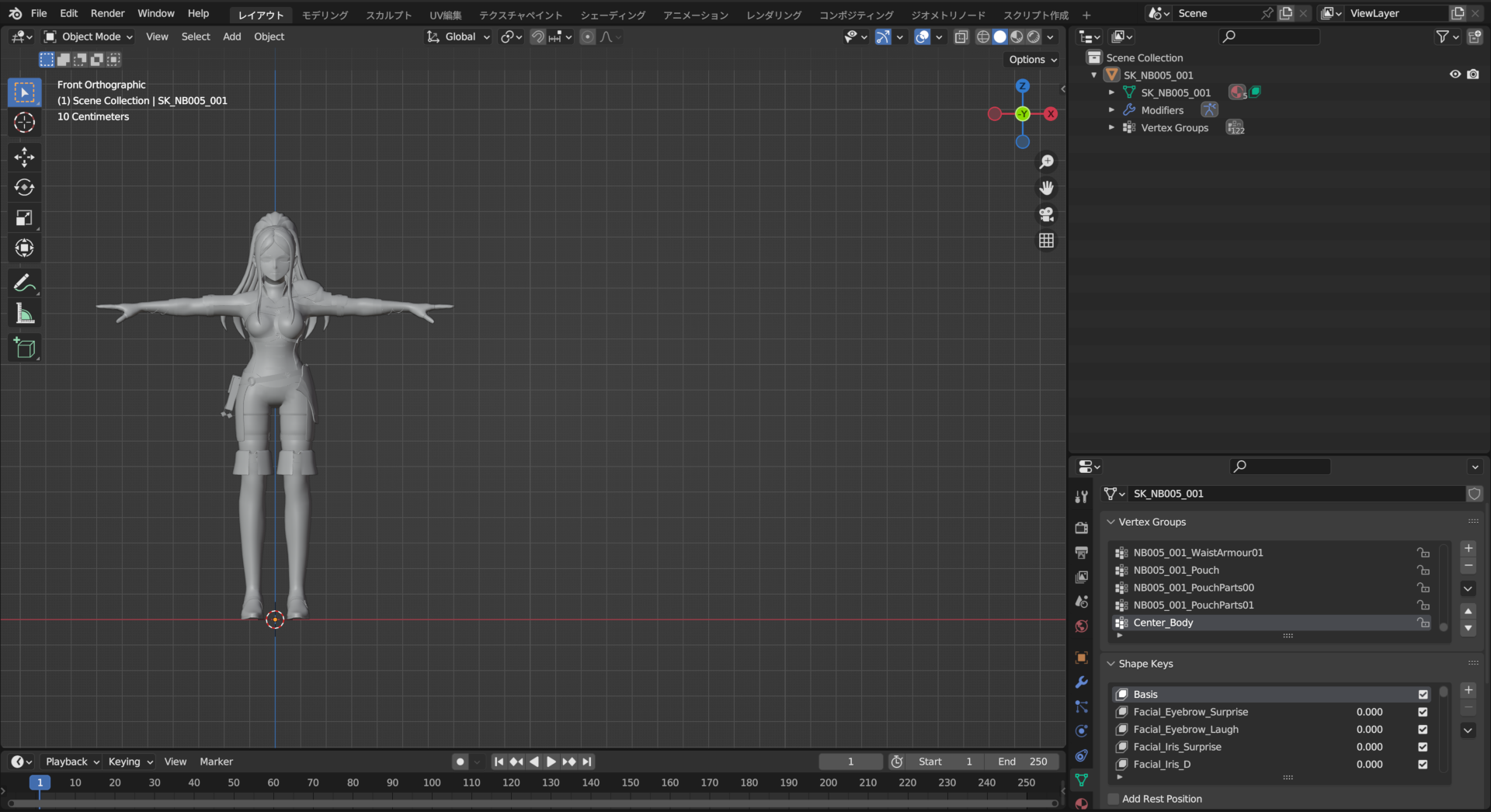Toggle X-ray display

click(961, 36)
